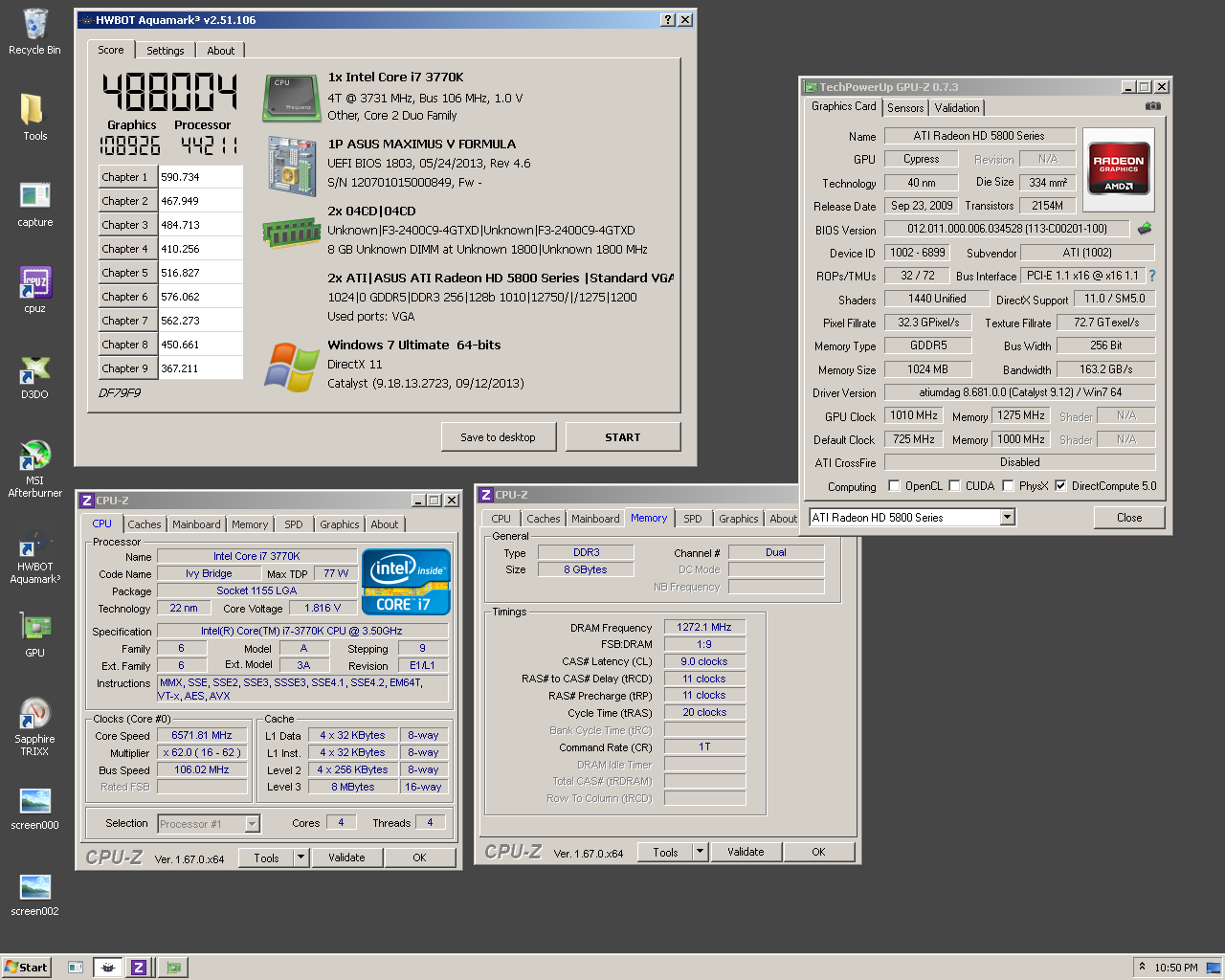Select the GPU desktop icon

34,635
